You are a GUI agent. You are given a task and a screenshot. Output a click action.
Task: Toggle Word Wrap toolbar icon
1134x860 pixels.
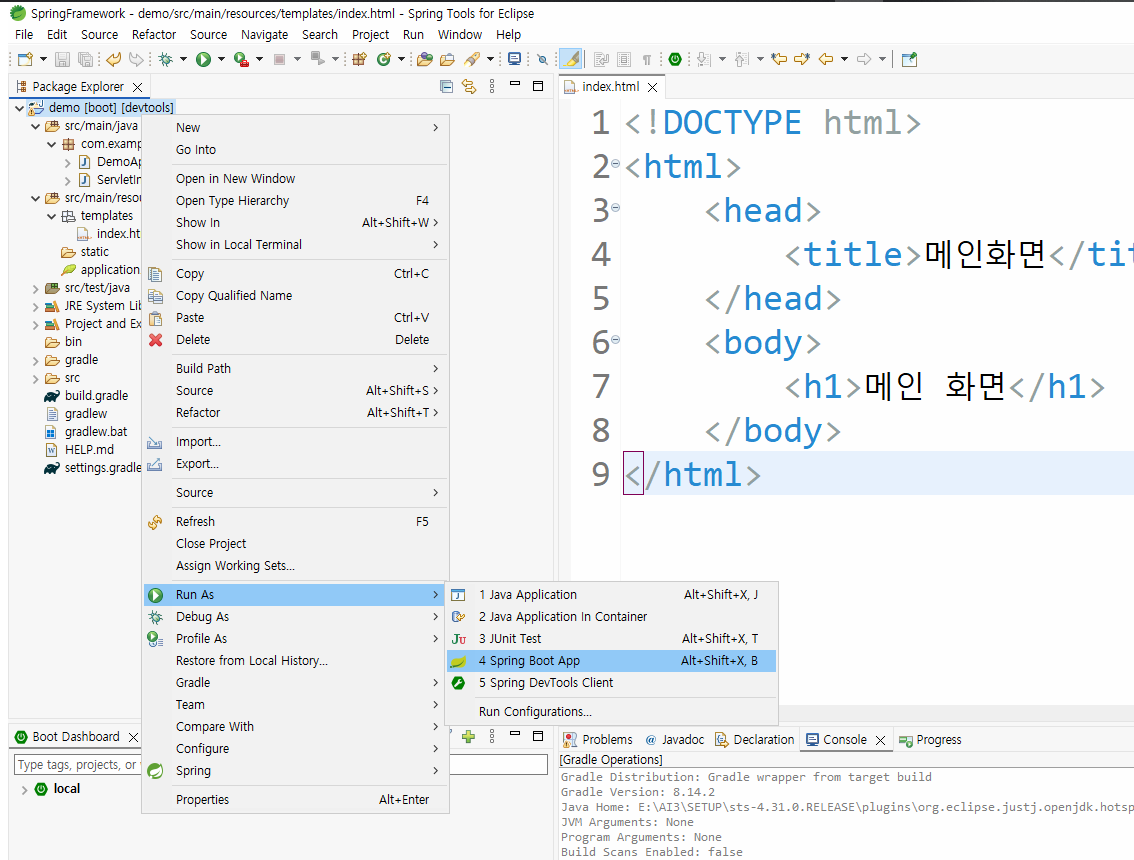[601, 59]
